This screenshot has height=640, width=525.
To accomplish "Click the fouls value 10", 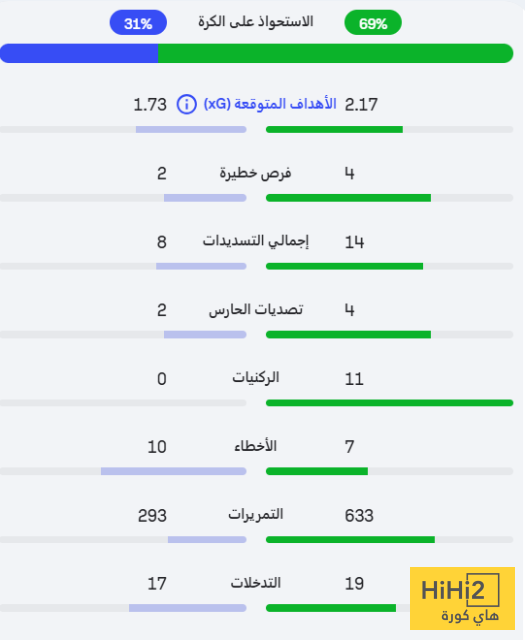I will 157,447.
